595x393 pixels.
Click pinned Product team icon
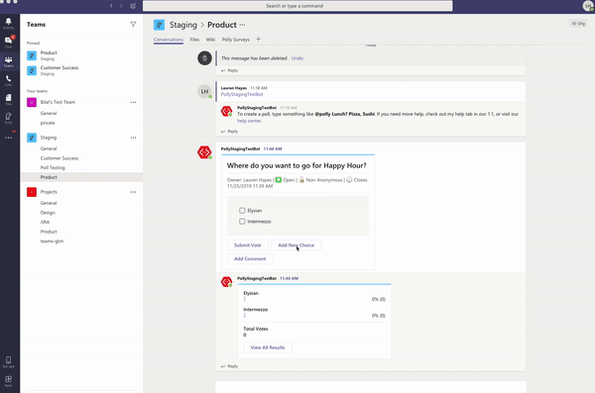click(32, 56)
